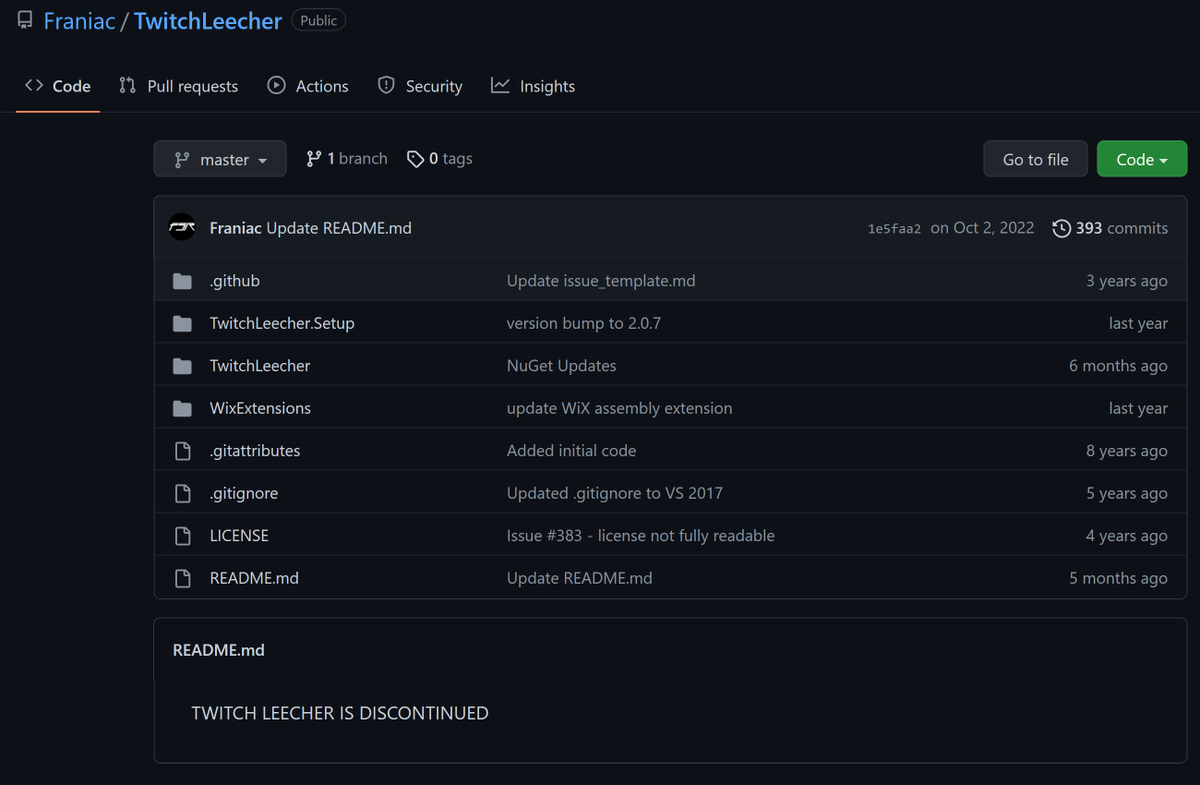Click the folder icon for .github
This screenshot has width=1200, height=785.
pos(182,281)
